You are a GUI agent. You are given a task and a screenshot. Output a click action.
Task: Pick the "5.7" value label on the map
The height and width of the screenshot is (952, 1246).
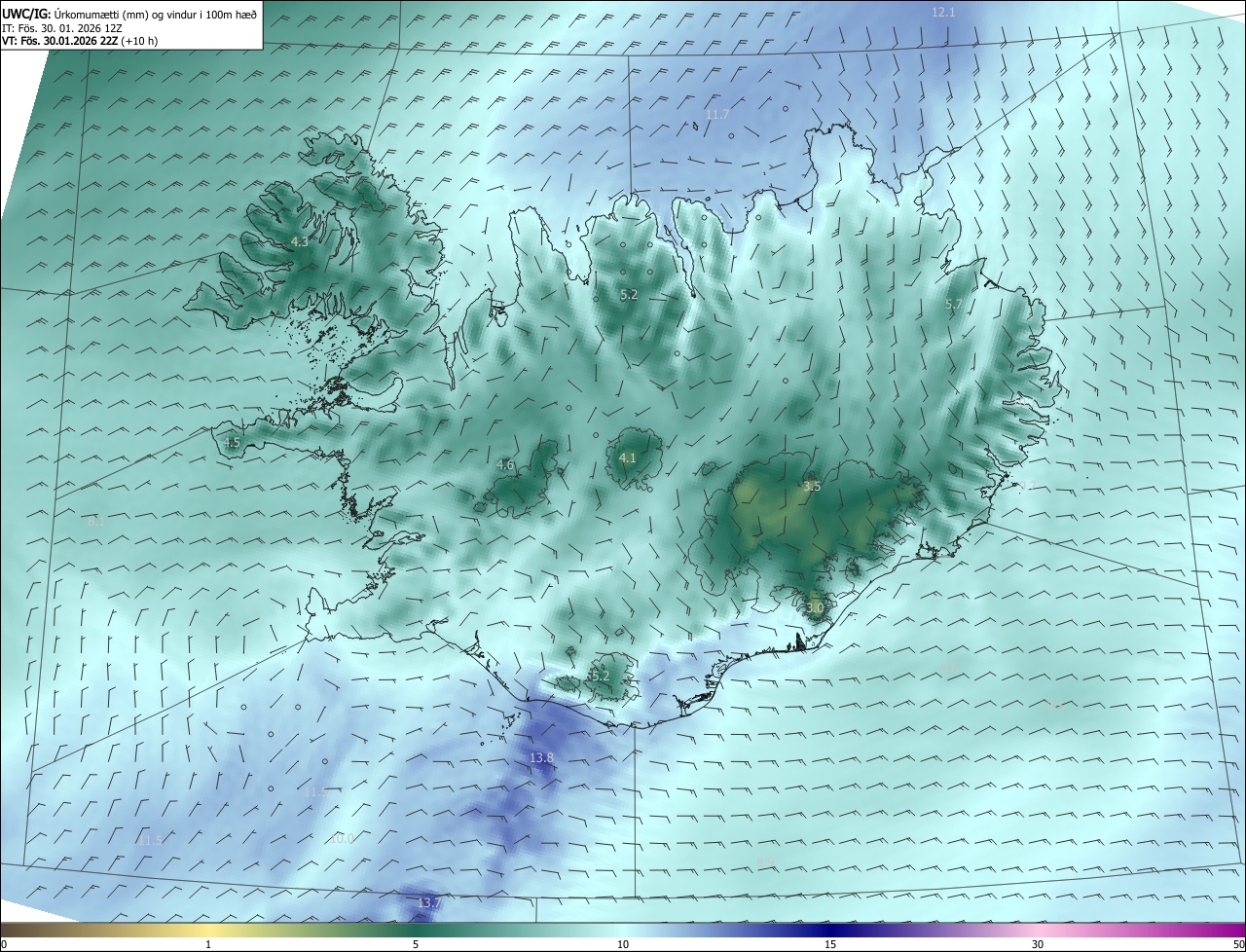[953, 305]
